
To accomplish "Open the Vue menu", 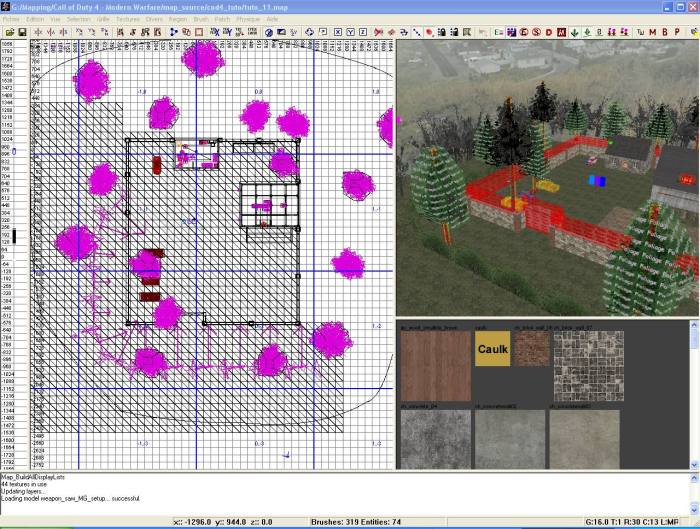I will (x=55, y=19).
